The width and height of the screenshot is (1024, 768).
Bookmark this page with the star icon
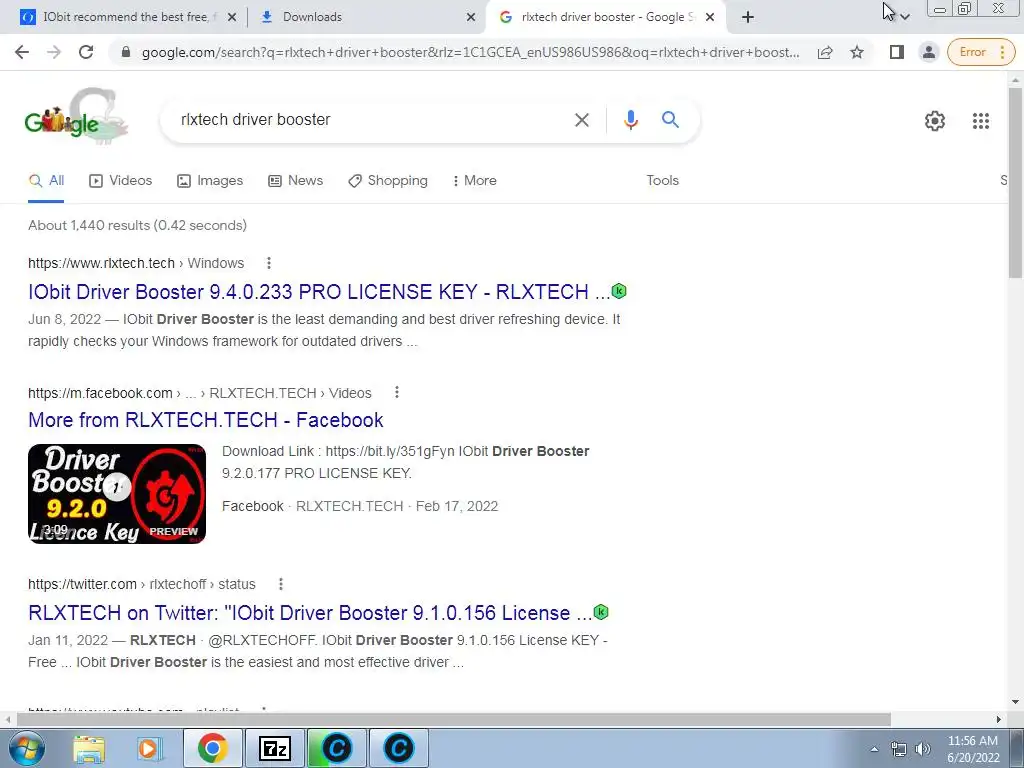pyautogui.click(x=857, y=52)
